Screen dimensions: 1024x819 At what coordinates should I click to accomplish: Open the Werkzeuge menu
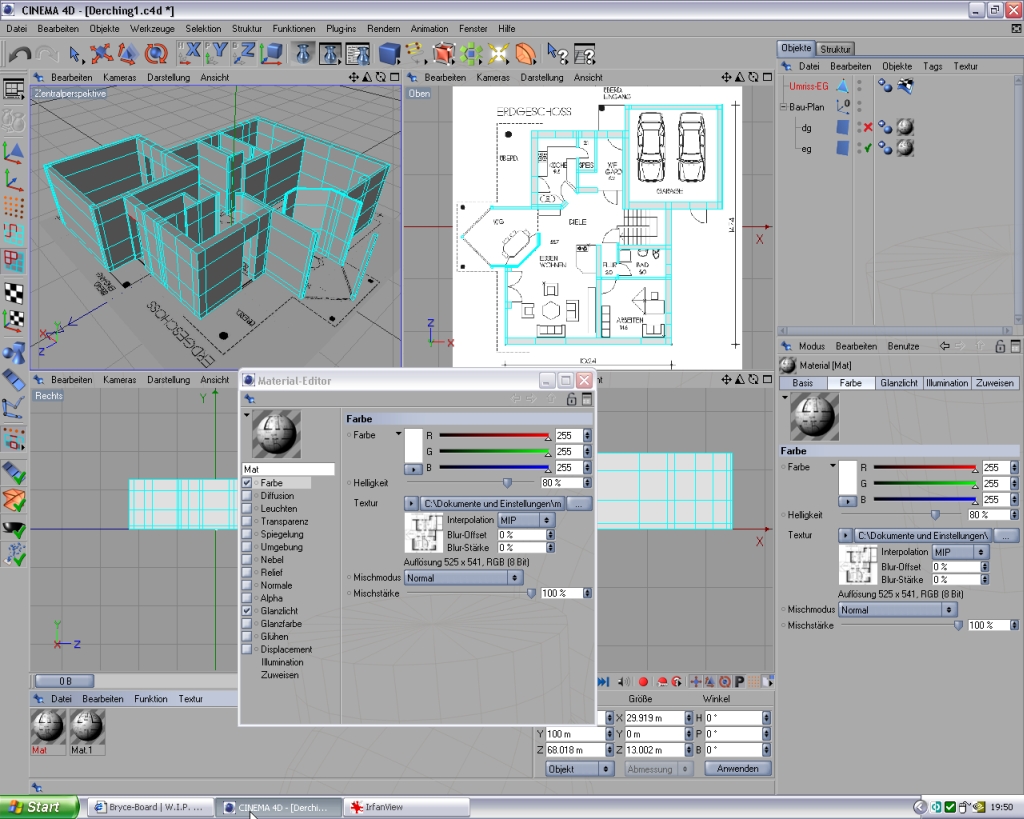(152, 29)
